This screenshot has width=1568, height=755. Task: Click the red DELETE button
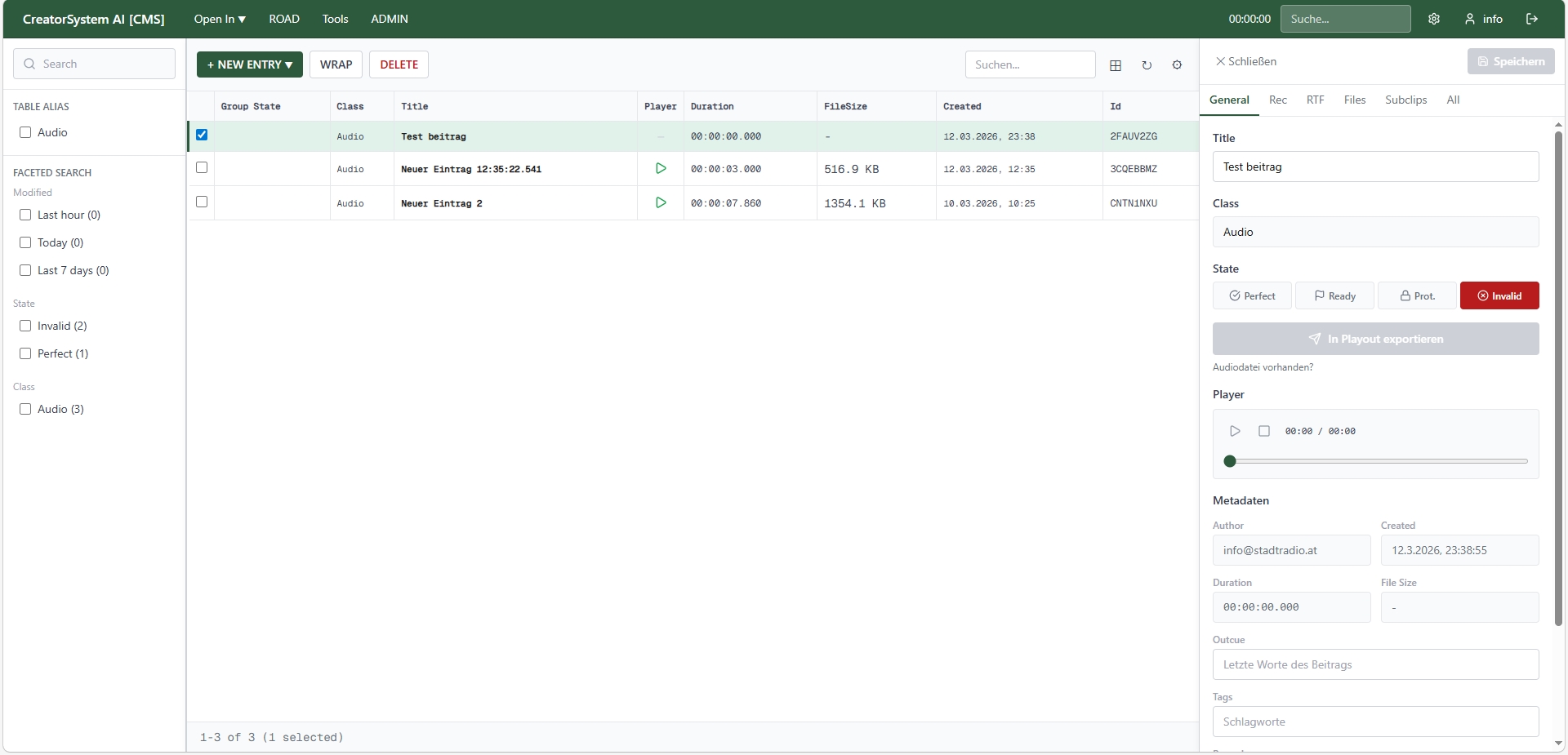click(399, 64)
